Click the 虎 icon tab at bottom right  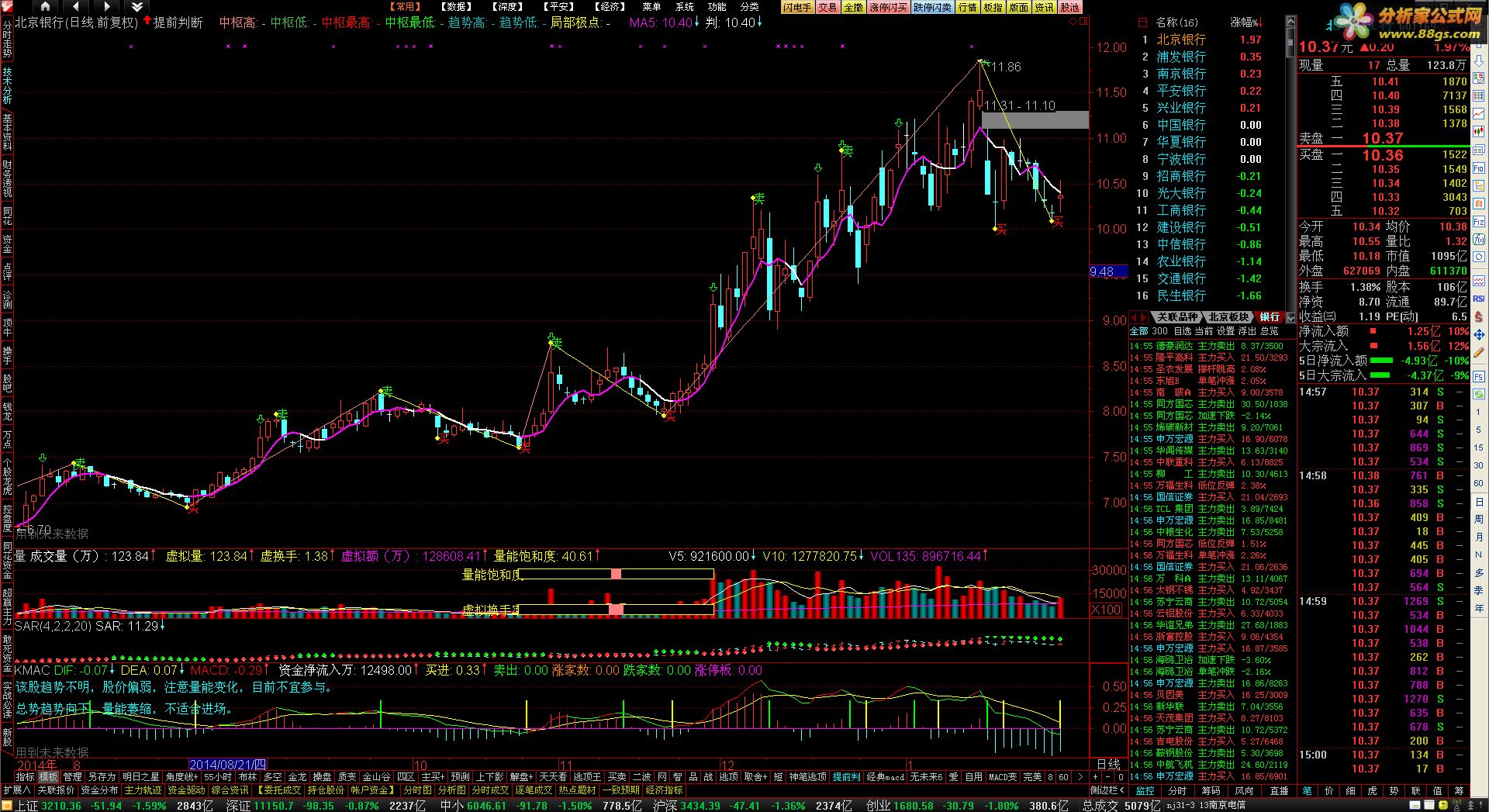(1372, 791)
